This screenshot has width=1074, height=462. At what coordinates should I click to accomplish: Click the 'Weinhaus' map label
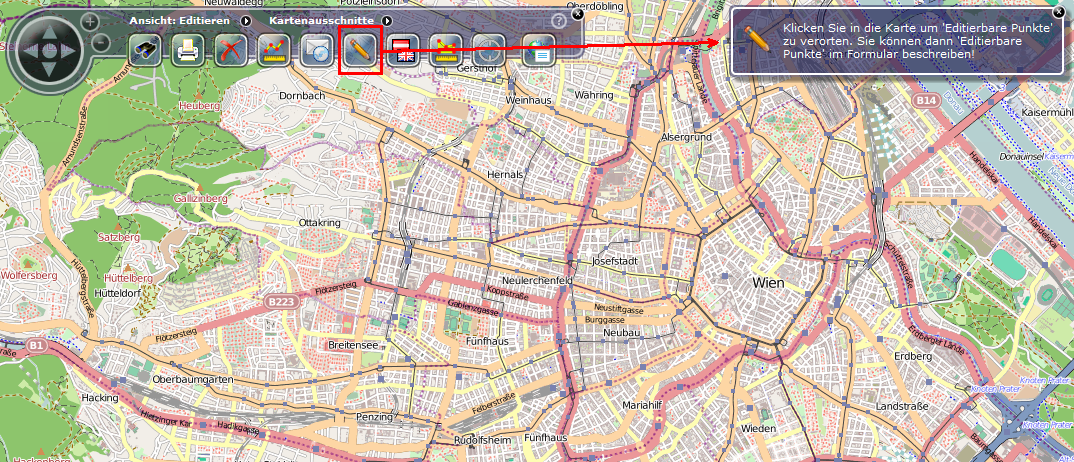(529, 100)
